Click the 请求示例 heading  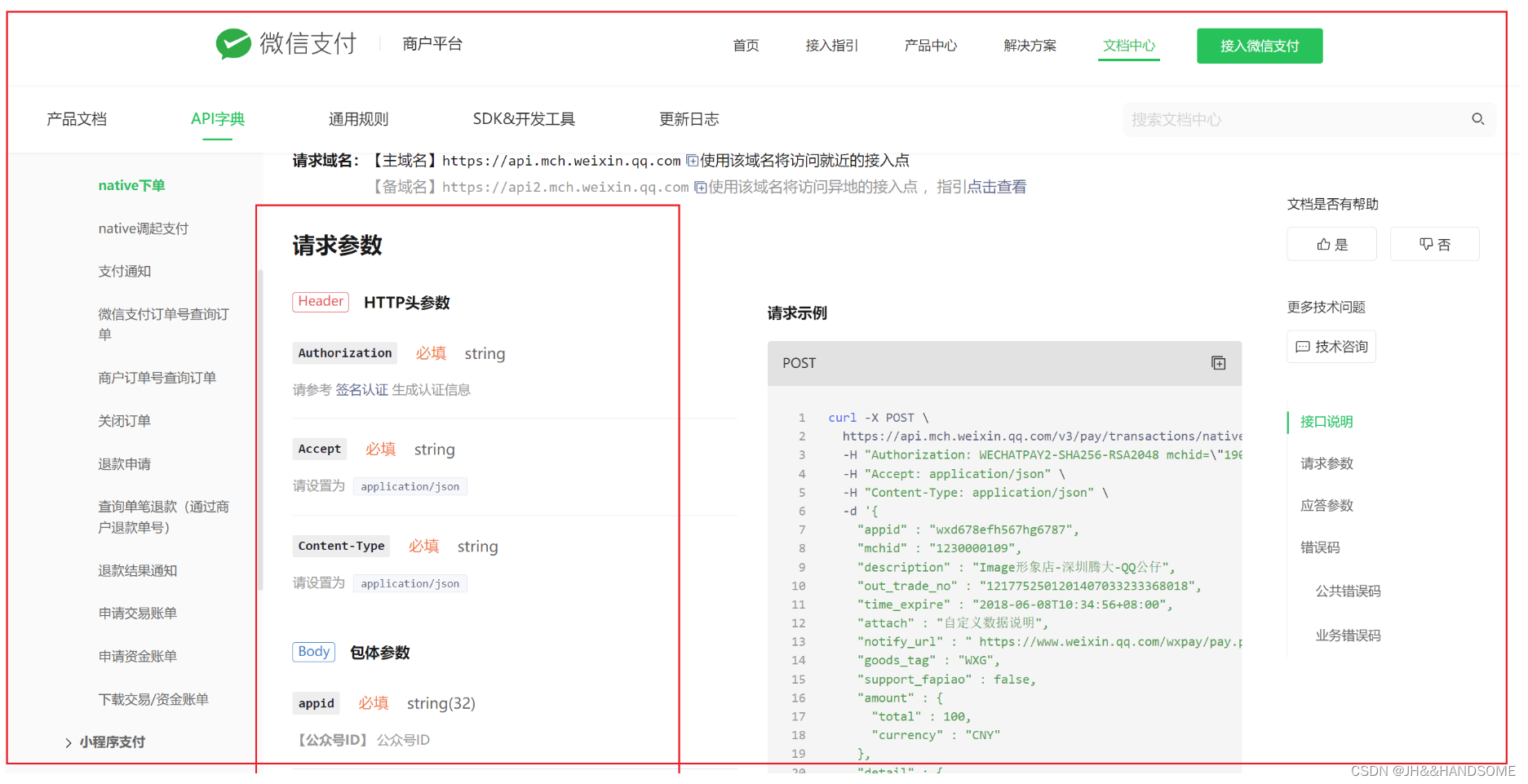pyautogui.click(x=797, y=313)
